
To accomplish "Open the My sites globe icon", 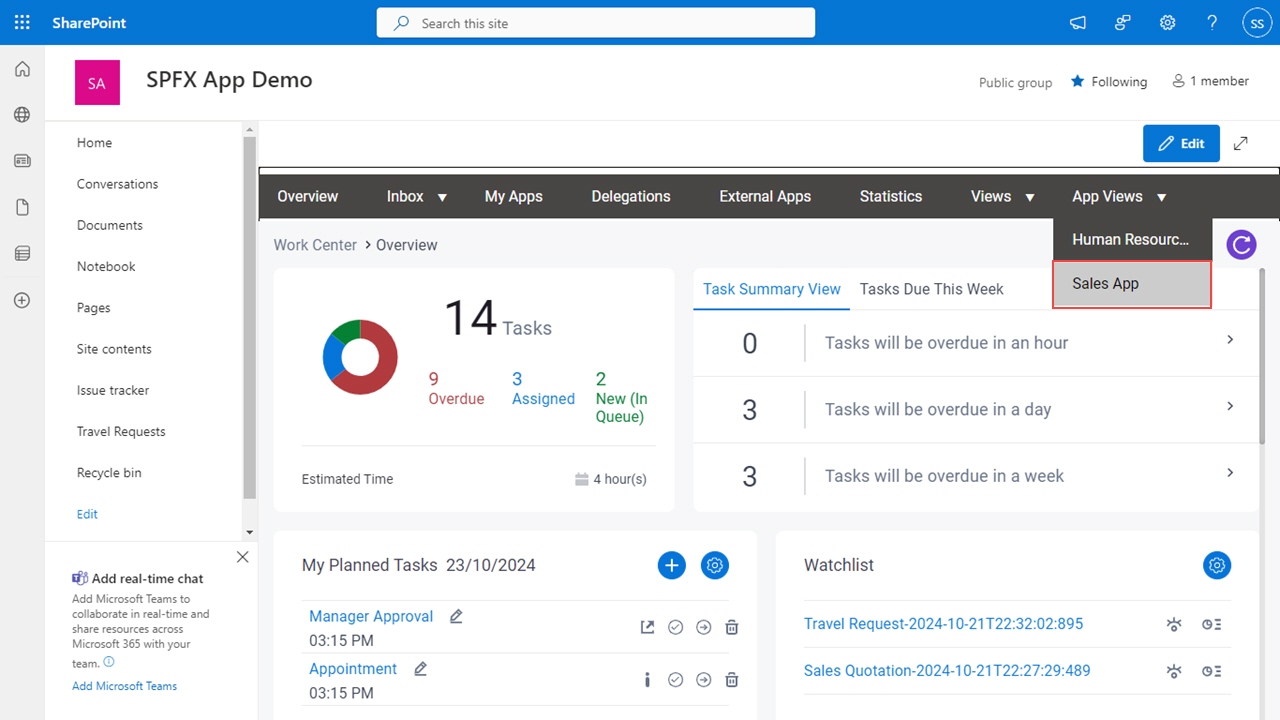I will coord(22,115).
